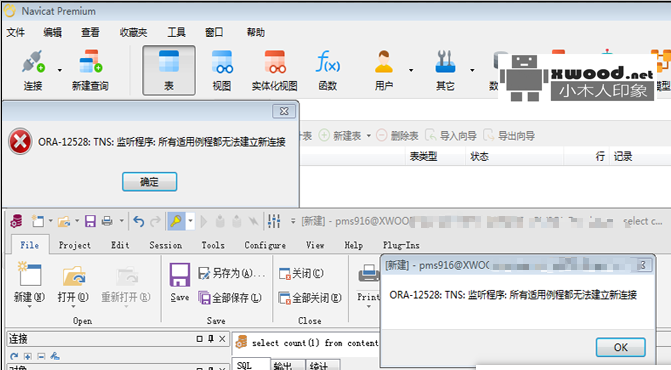The height and width of the screenshot is (370, 671).
Task: Expand the Logon key dropdown arrow
Action: [x=190, y=221]
